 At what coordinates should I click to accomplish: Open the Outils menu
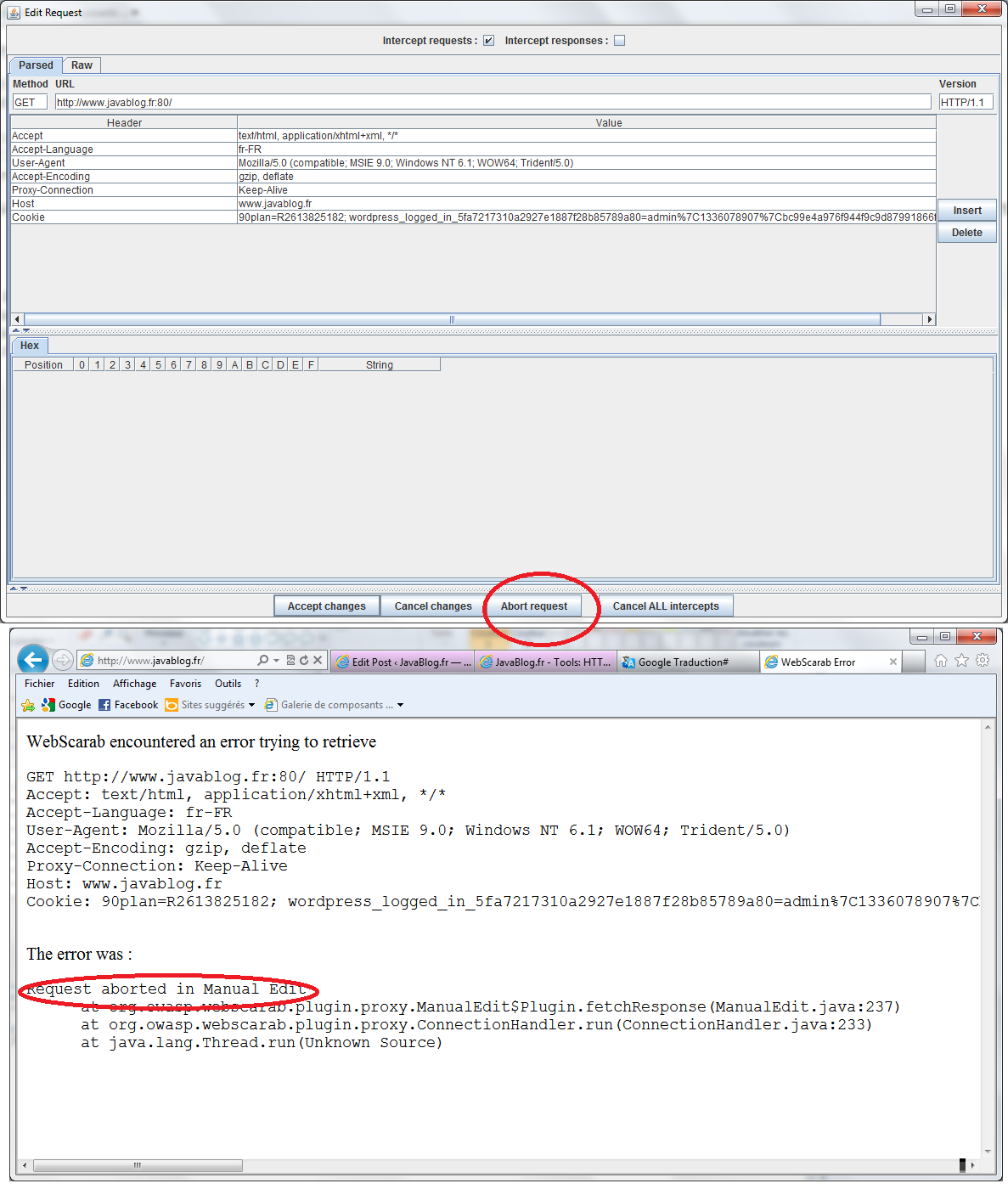[x=228, y=684]
